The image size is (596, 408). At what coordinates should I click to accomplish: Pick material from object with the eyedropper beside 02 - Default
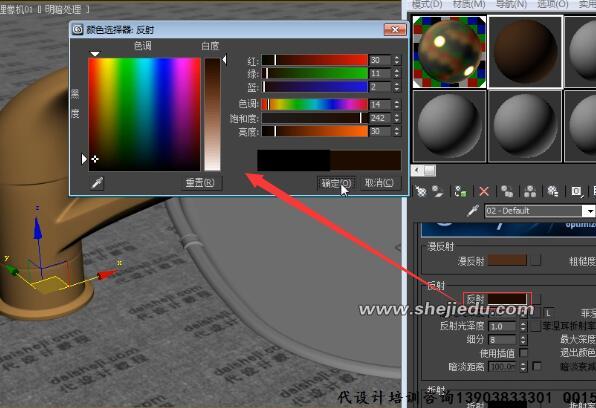473,211
